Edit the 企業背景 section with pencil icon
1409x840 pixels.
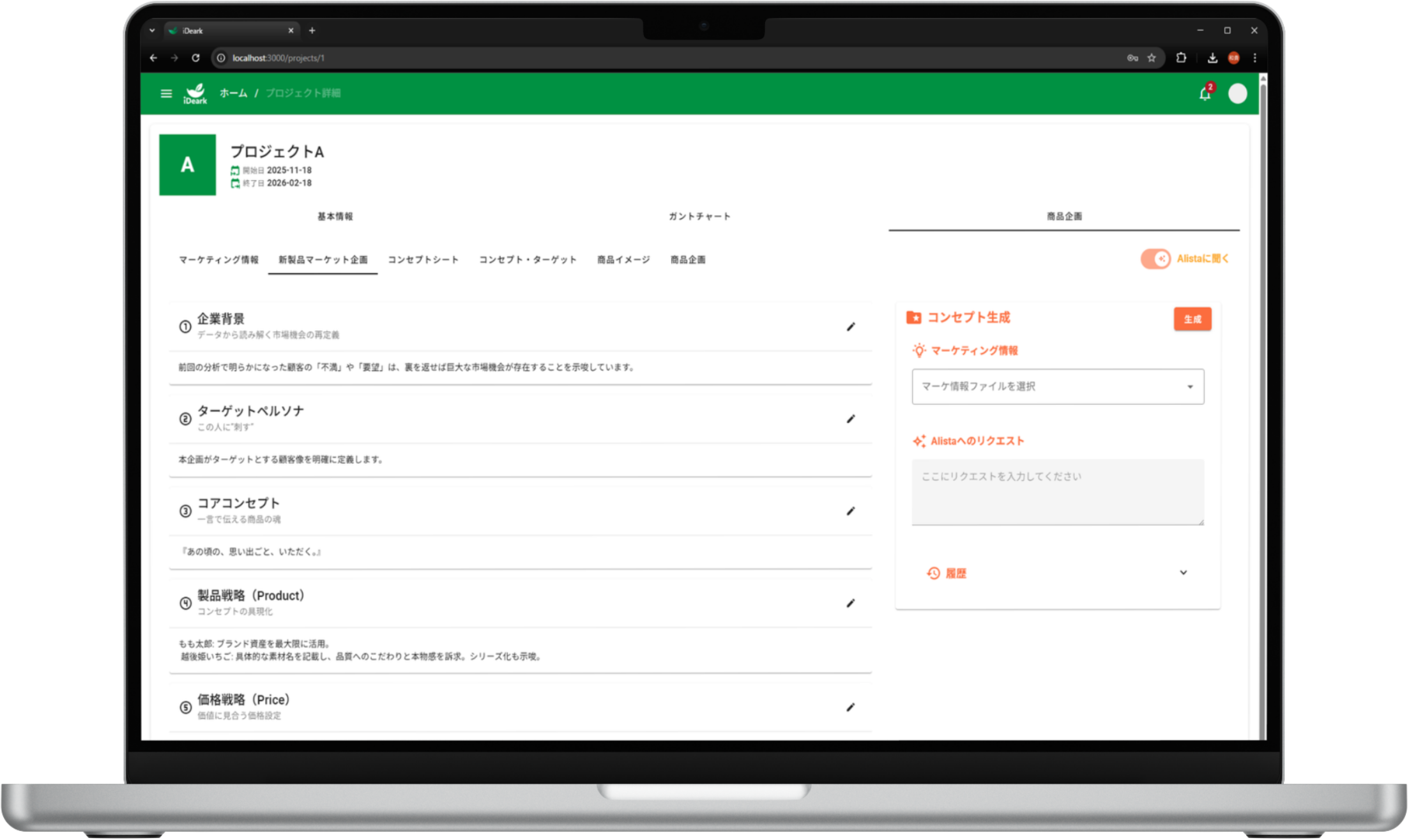tap(850, 327)
